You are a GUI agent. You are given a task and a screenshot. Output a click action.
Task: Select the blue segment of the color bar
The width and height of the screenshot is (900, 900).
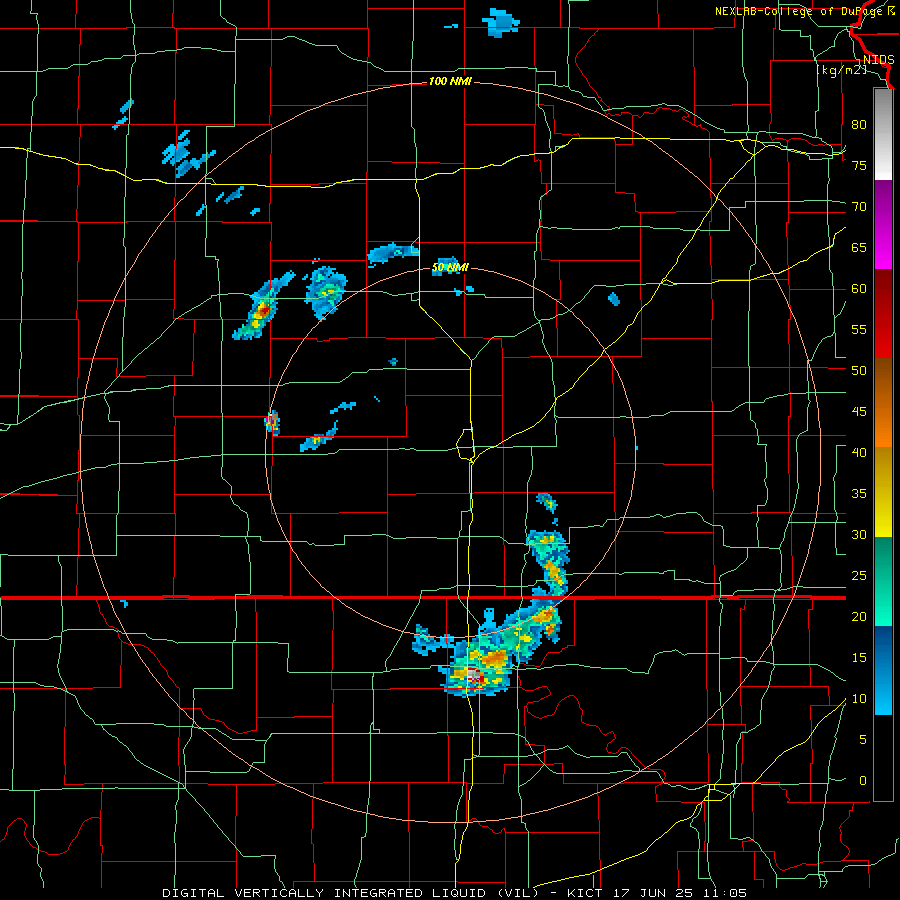click(x=883, y=670)
